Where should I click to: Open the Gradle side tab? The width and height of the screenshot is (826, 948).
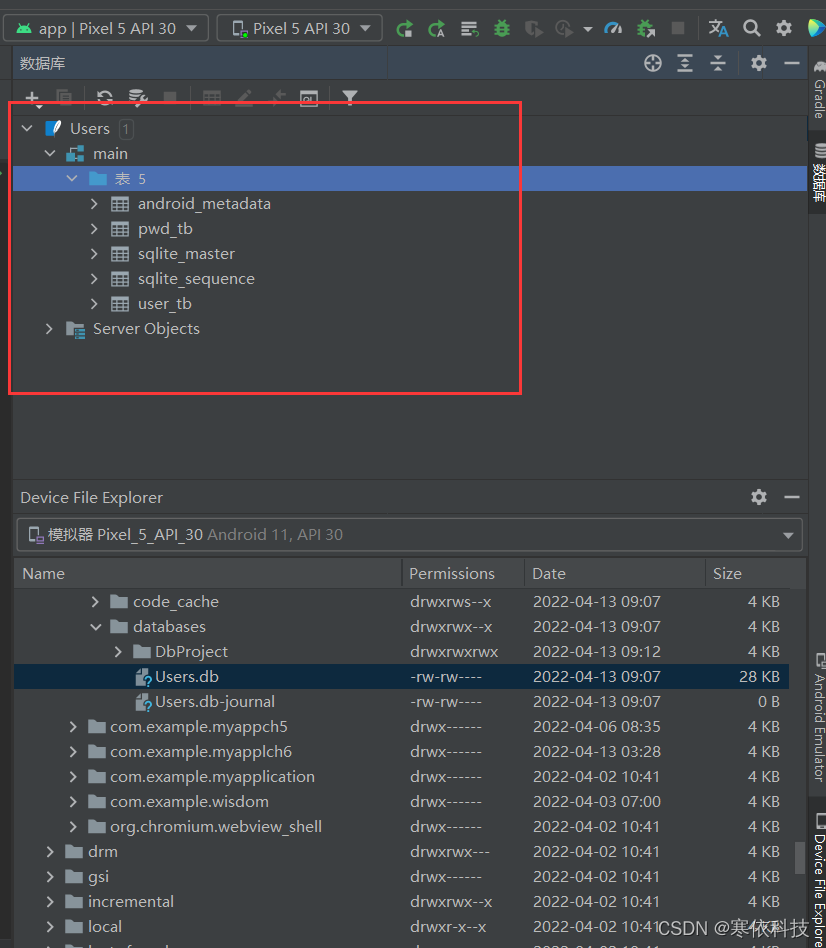pos(819,89)
